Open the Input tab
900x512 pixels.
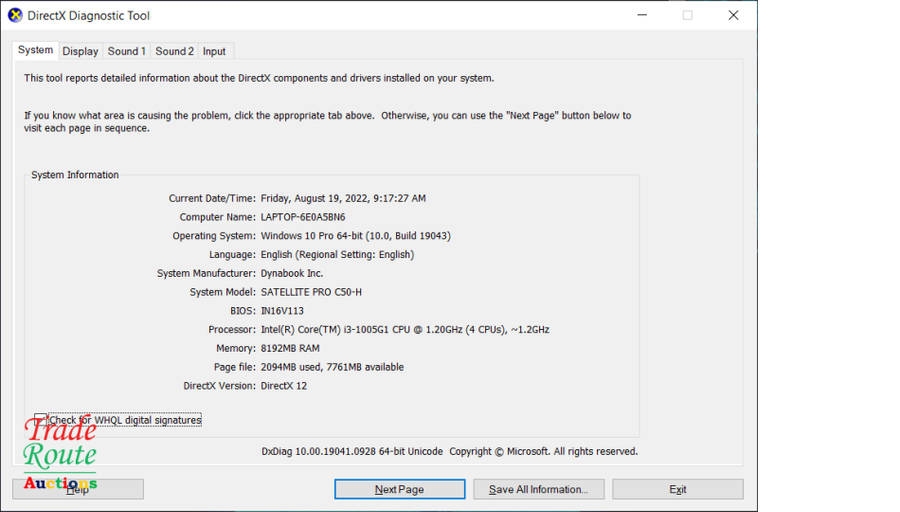[214, 51]
